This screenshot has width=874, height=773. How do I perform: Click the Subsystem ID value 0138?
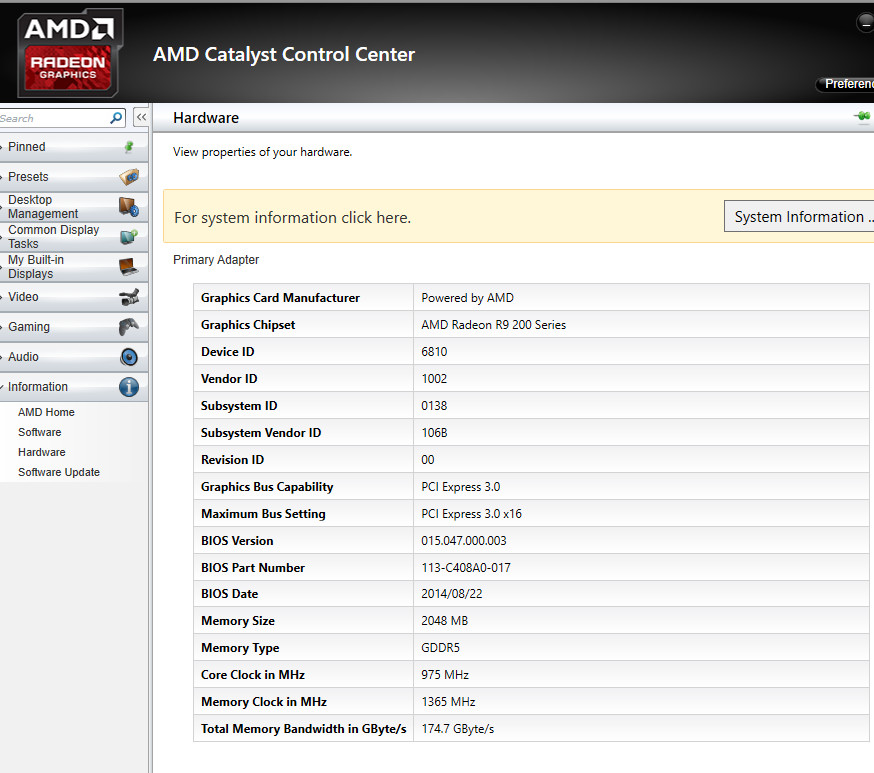click(x=434, y=406)
